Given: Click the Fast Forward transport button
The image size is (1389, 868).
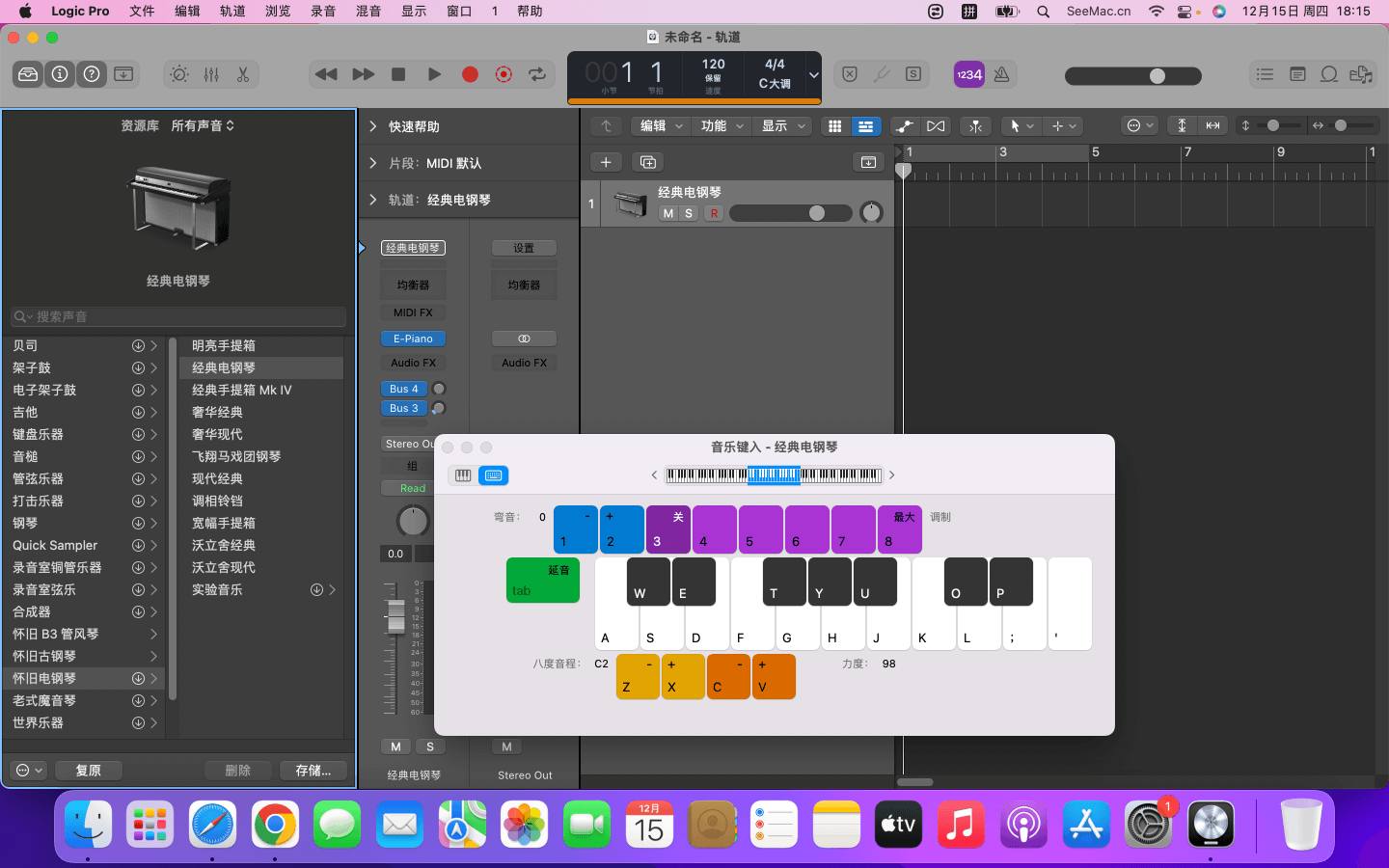Looking at the screenshot, I should [x=363, y=74].
